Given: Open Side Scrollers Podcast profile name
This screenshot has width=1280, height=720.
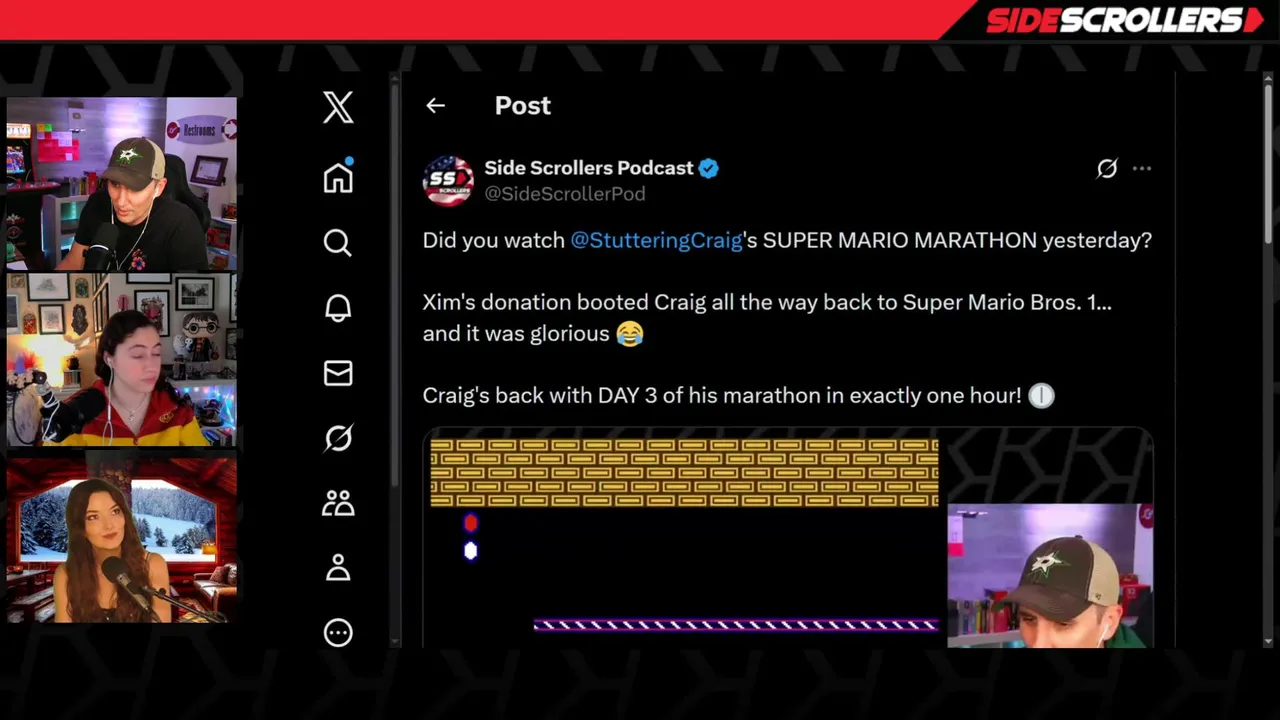Looking at the screenshot, I should (x=589, y=168).
